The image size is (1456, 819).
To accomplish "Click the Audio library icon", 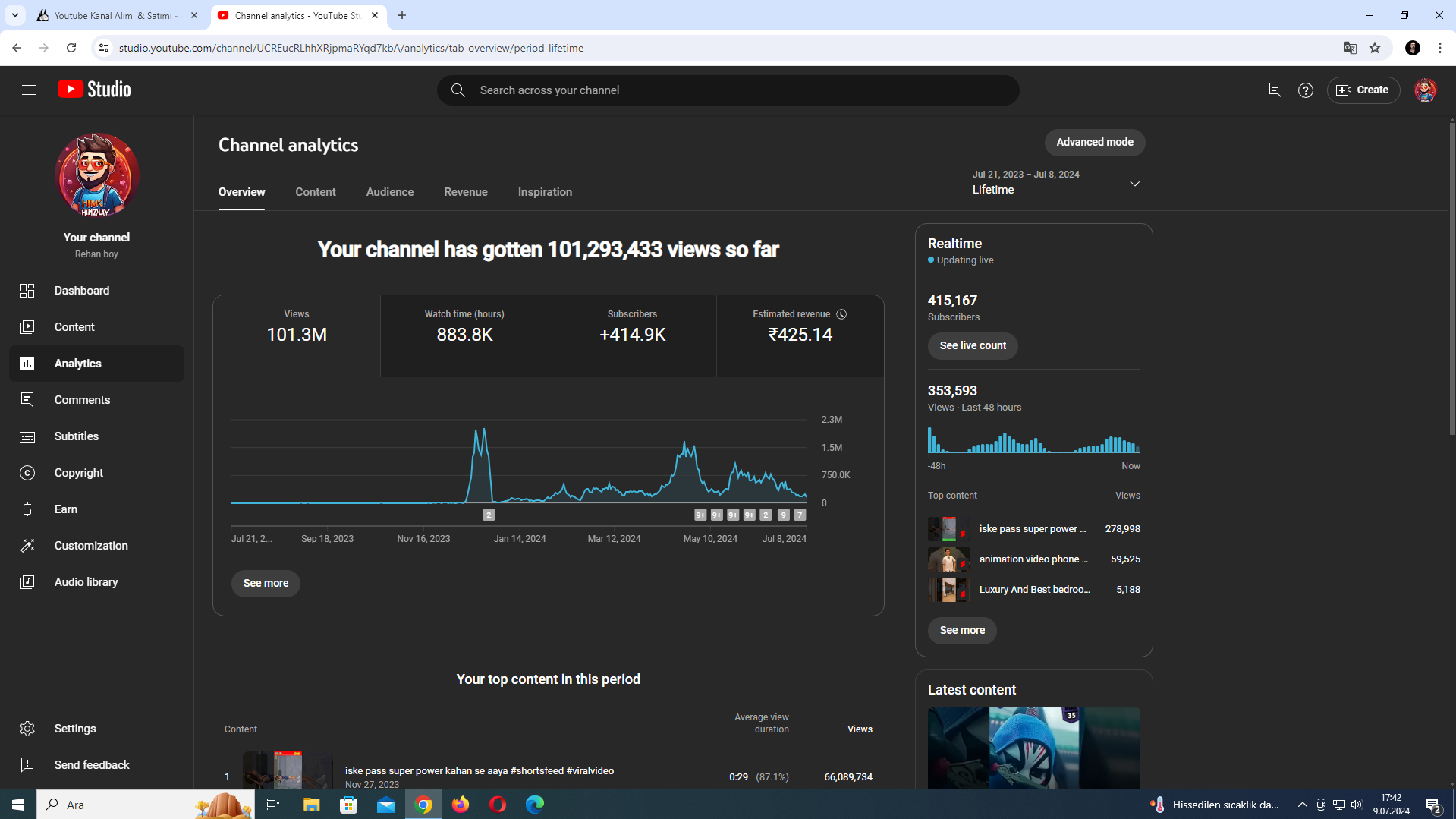I will (27, 582).
